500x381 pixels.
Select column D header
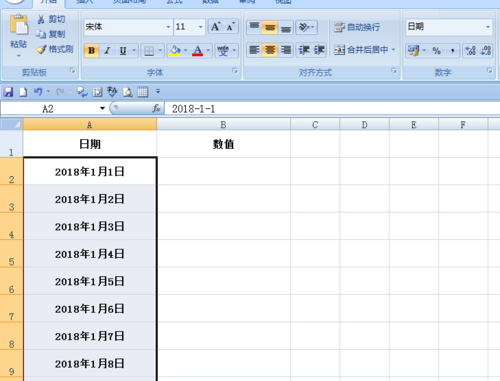click(x=364, y=125)
